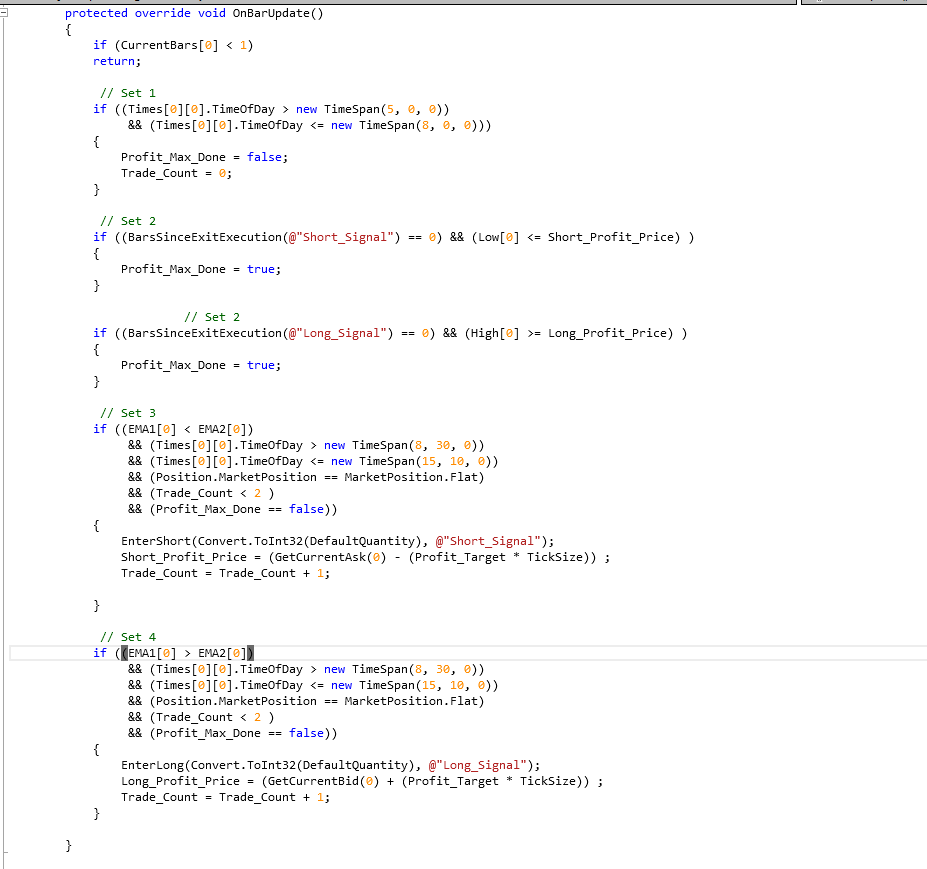Select the '// Set 1' comment
927x869 pixels.
(x=128, y=93)
